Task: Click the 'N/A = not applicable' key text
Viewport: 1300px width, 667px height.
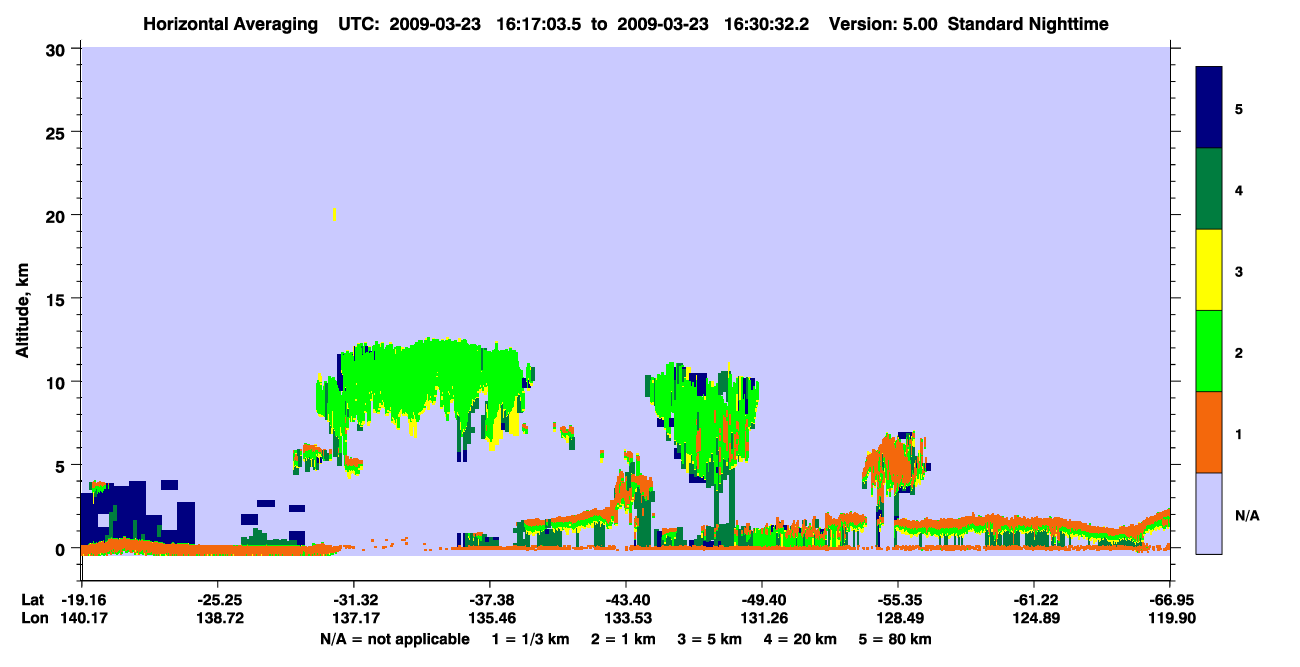Action: pos(394,639)
